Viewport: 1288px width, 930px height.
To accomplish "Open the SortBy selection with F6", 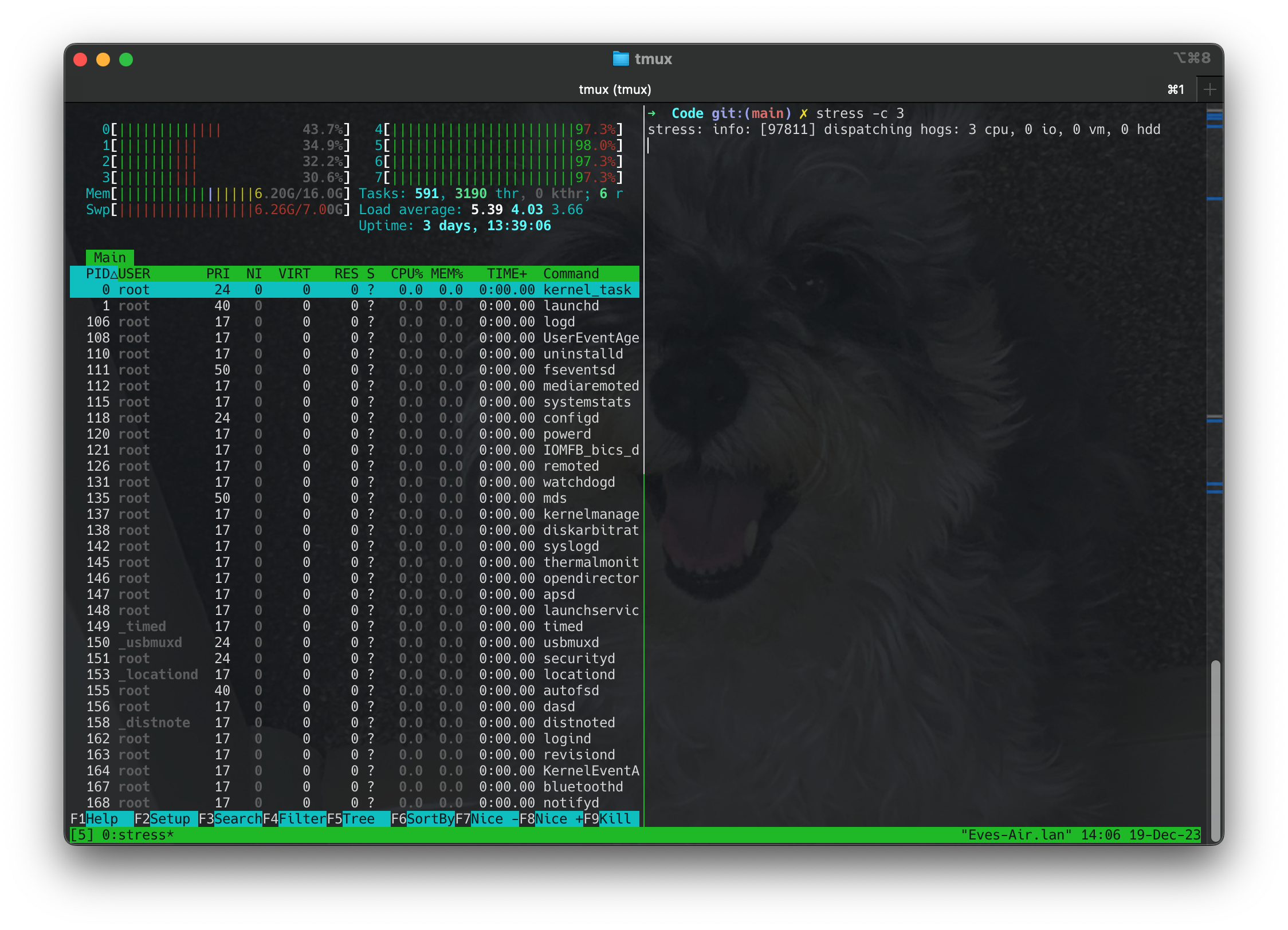I will point(423,819).
